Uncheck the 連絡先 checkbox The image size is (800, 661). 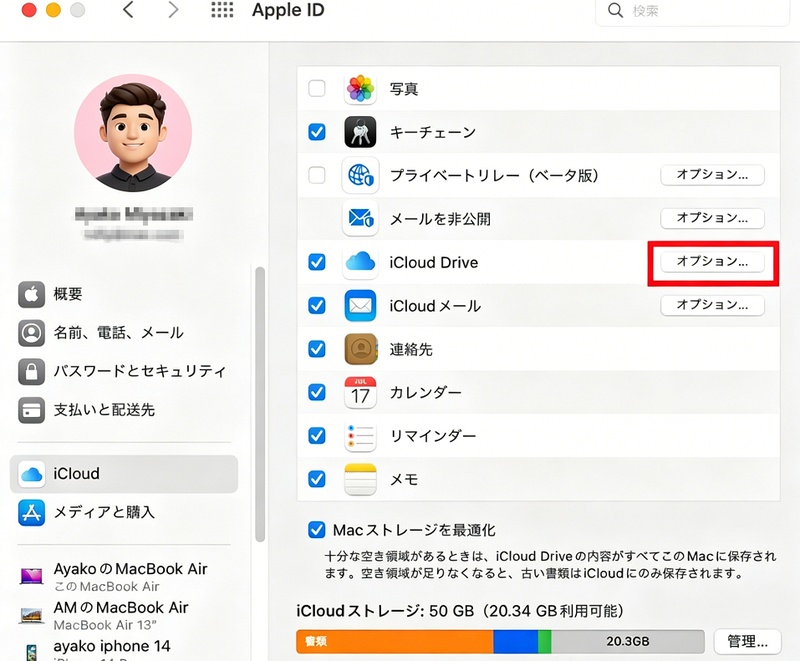[317, 349]
